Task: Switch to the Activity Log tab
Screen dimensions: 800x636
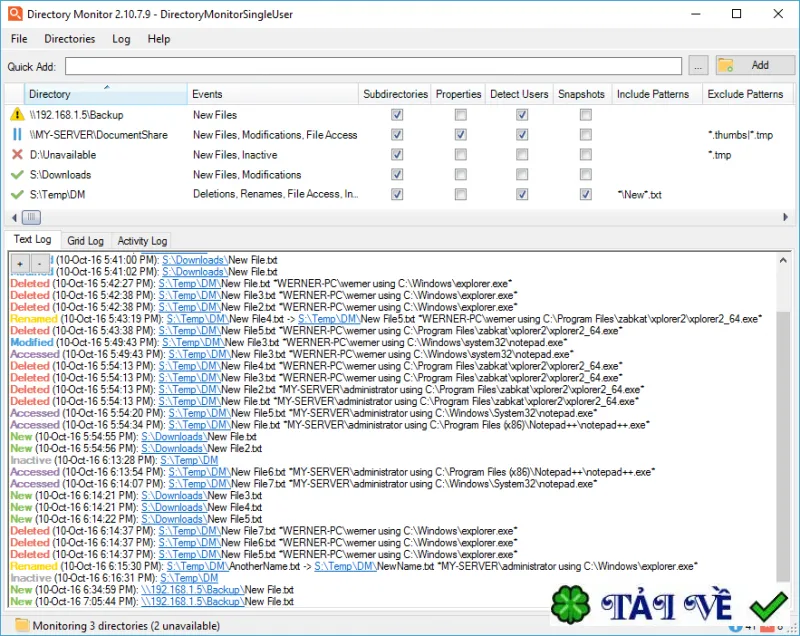Action: (x=142, y=241)
